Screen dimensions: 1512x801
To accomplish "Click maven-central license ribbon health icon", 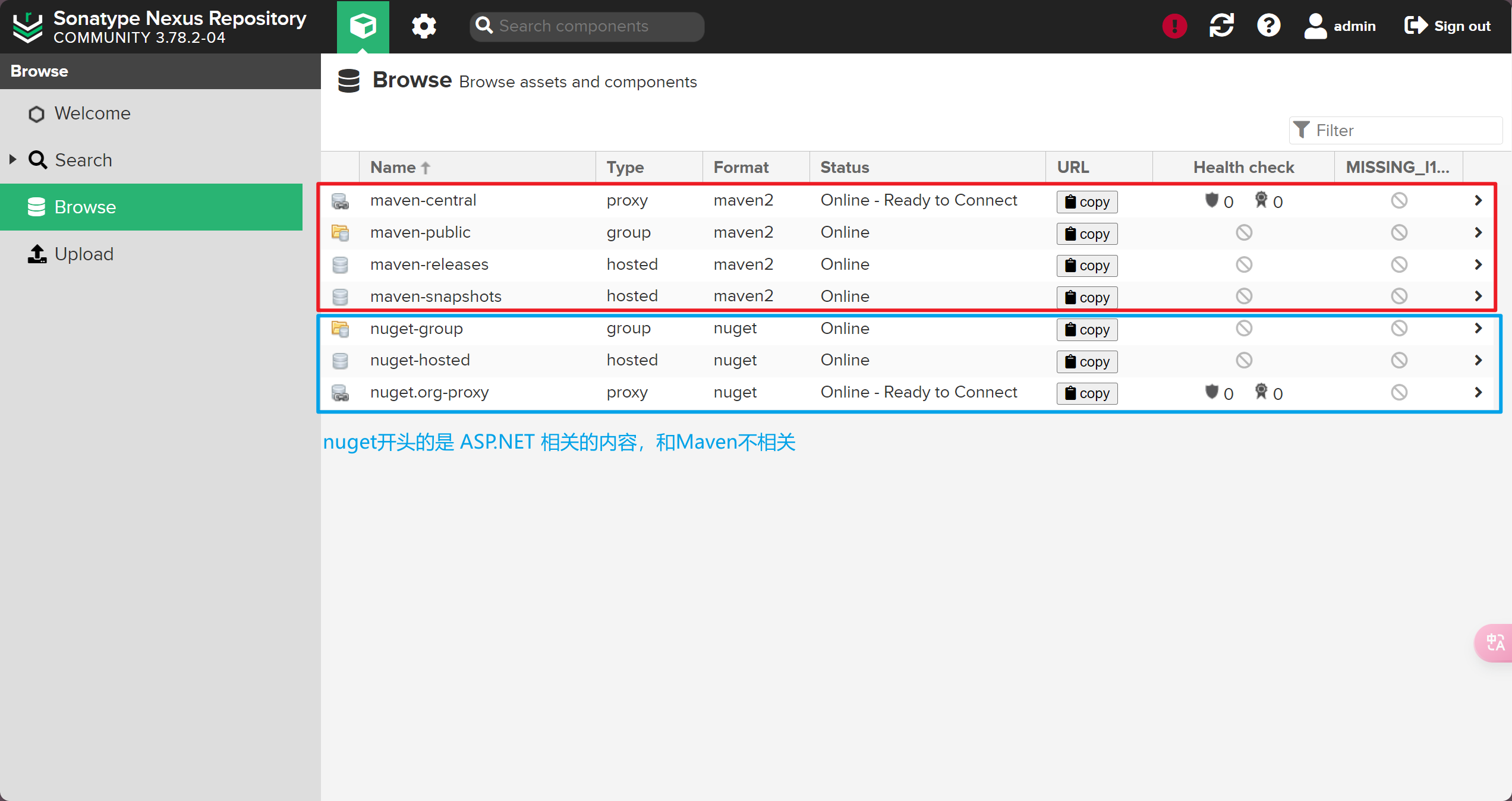I will pyautogui.click(x=1261, y=200).
